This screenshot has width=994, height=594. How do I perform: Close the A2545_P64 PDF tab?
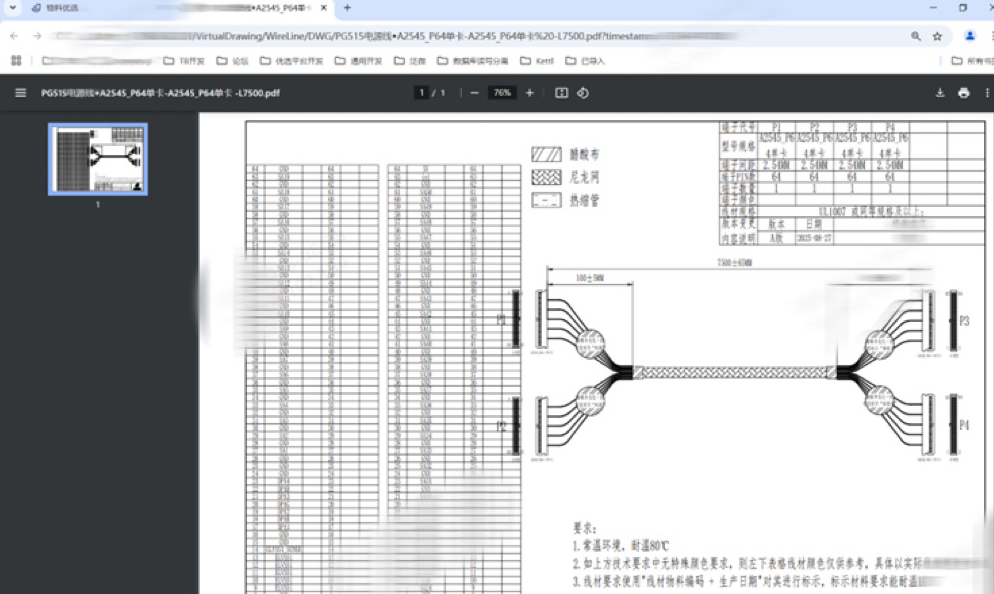click(x=324, y=8)
